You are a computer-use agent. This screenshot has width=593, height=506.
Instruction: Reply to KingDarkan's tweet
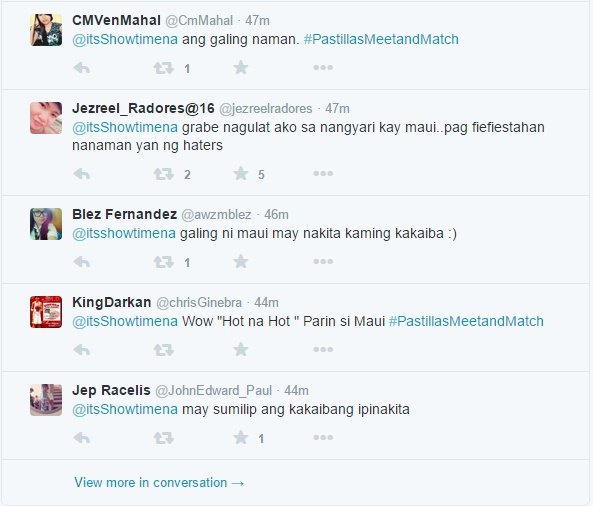(82, 350)
